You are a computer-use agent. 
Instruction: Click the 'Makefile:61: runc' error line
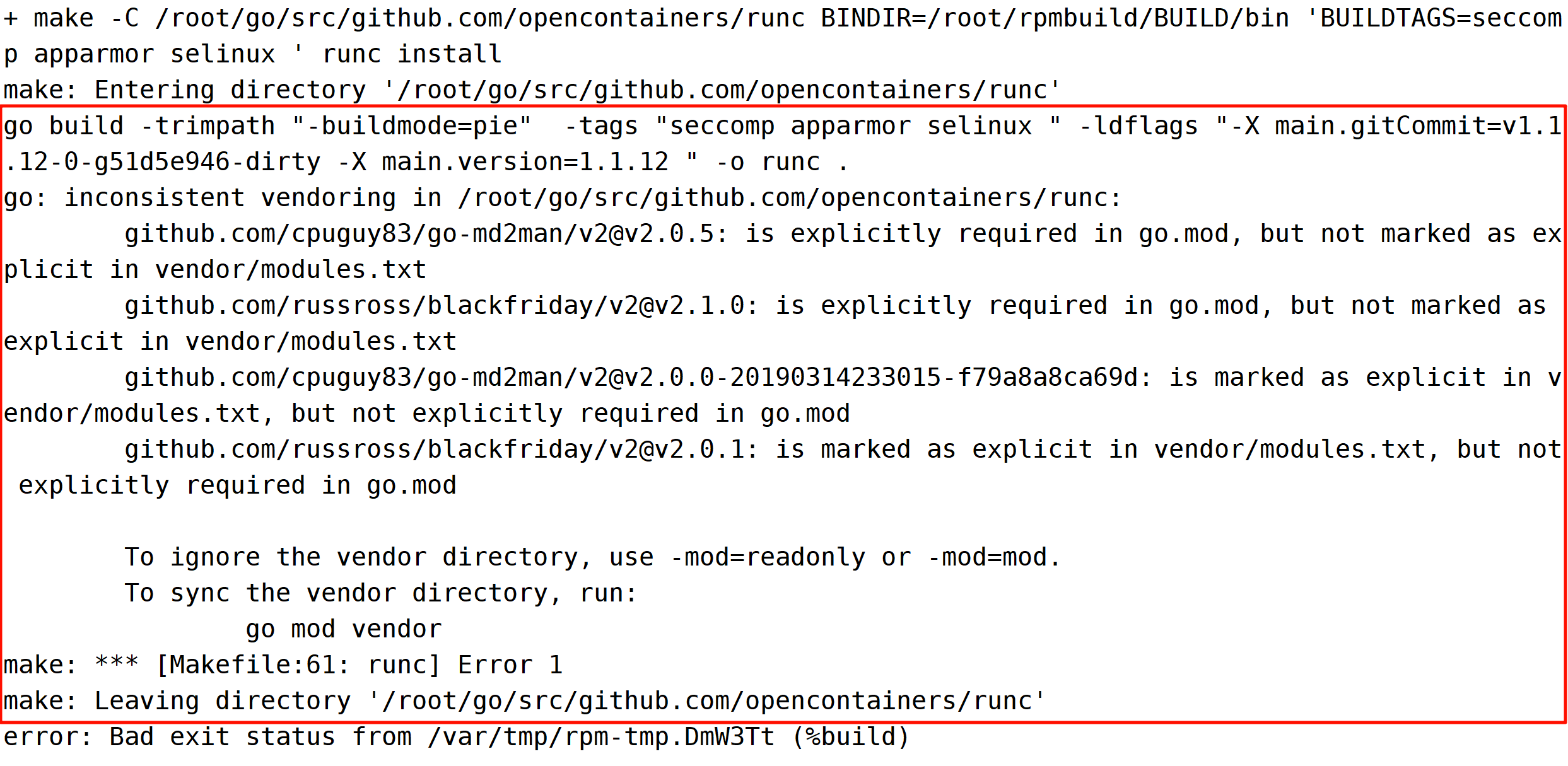click(x=283, y=665)
